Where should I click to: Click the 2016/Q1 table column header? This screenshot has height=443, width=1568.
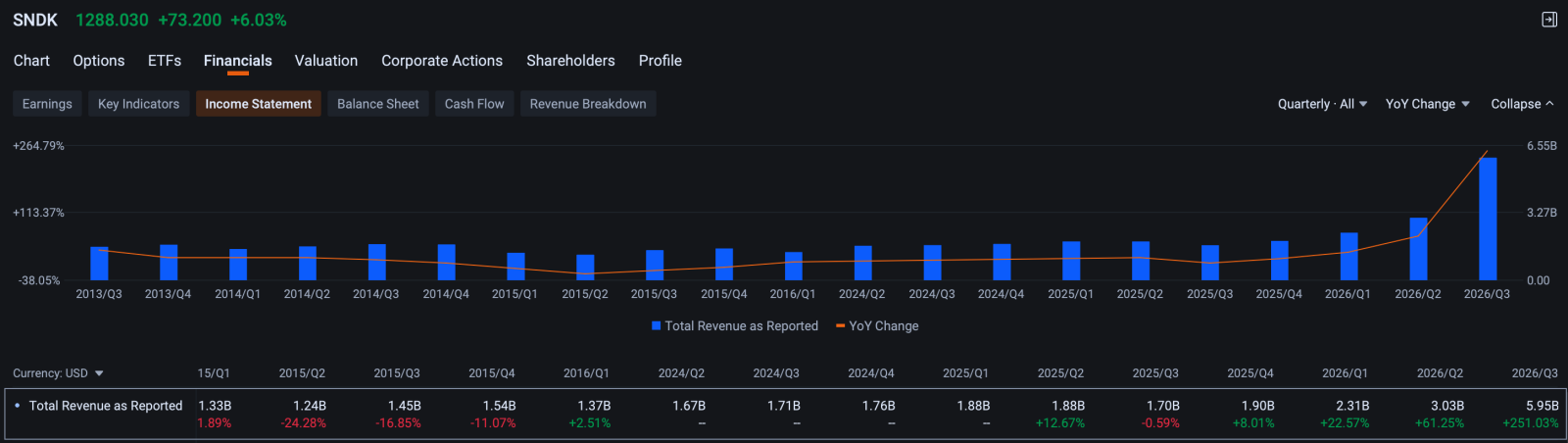[x=586, y=373]
